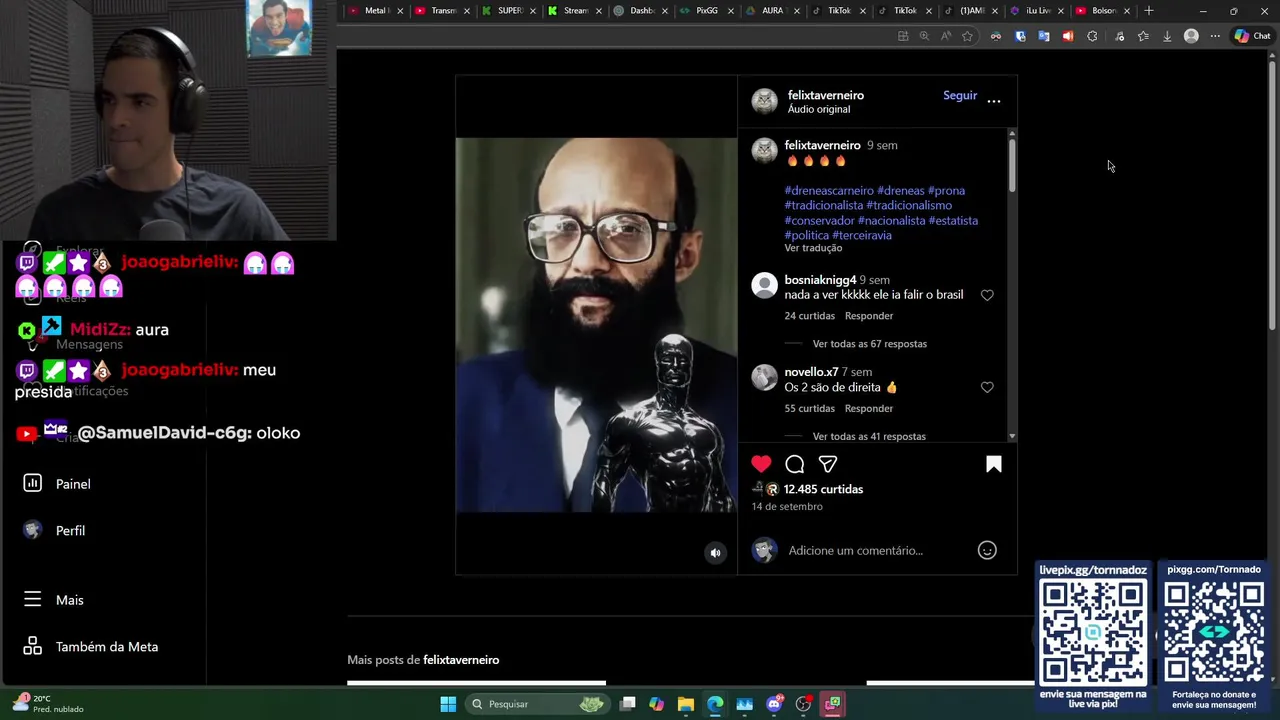Open Windows Start menu
1280x720 pixels.
tap(448, 704)
